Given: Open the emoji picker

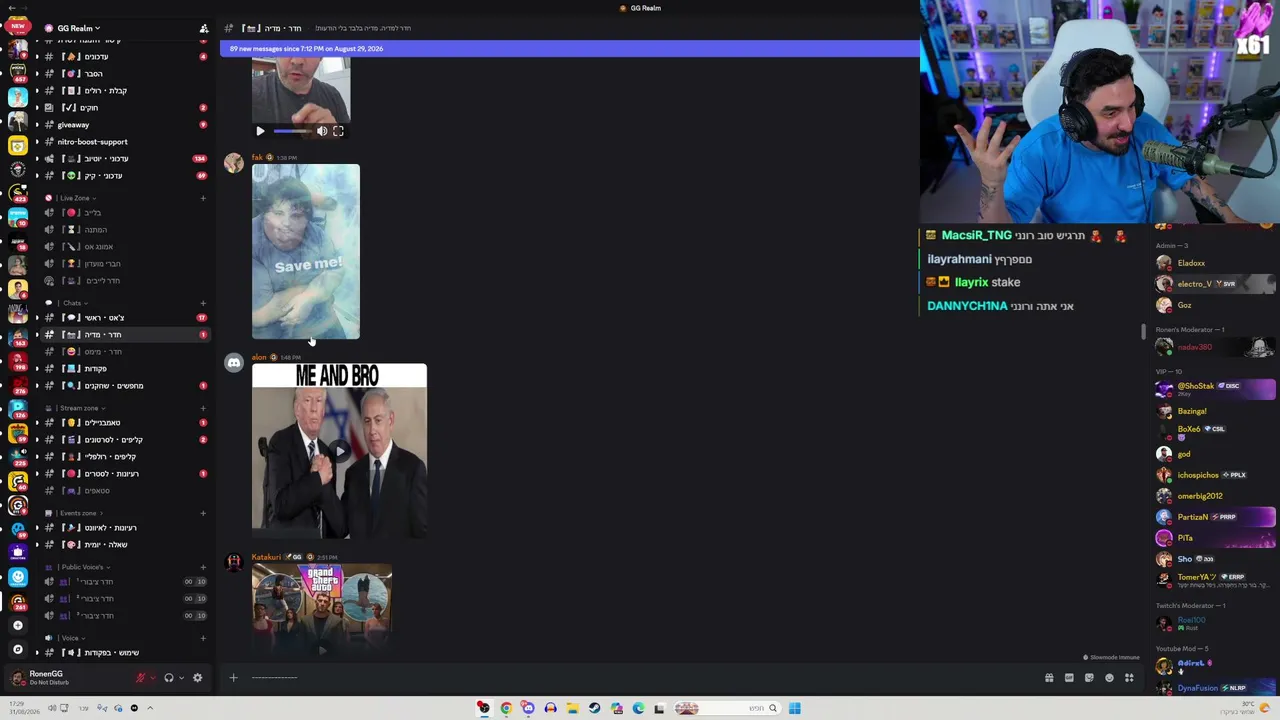Looking at the screenshot, I should click(x=1109, y=678).
